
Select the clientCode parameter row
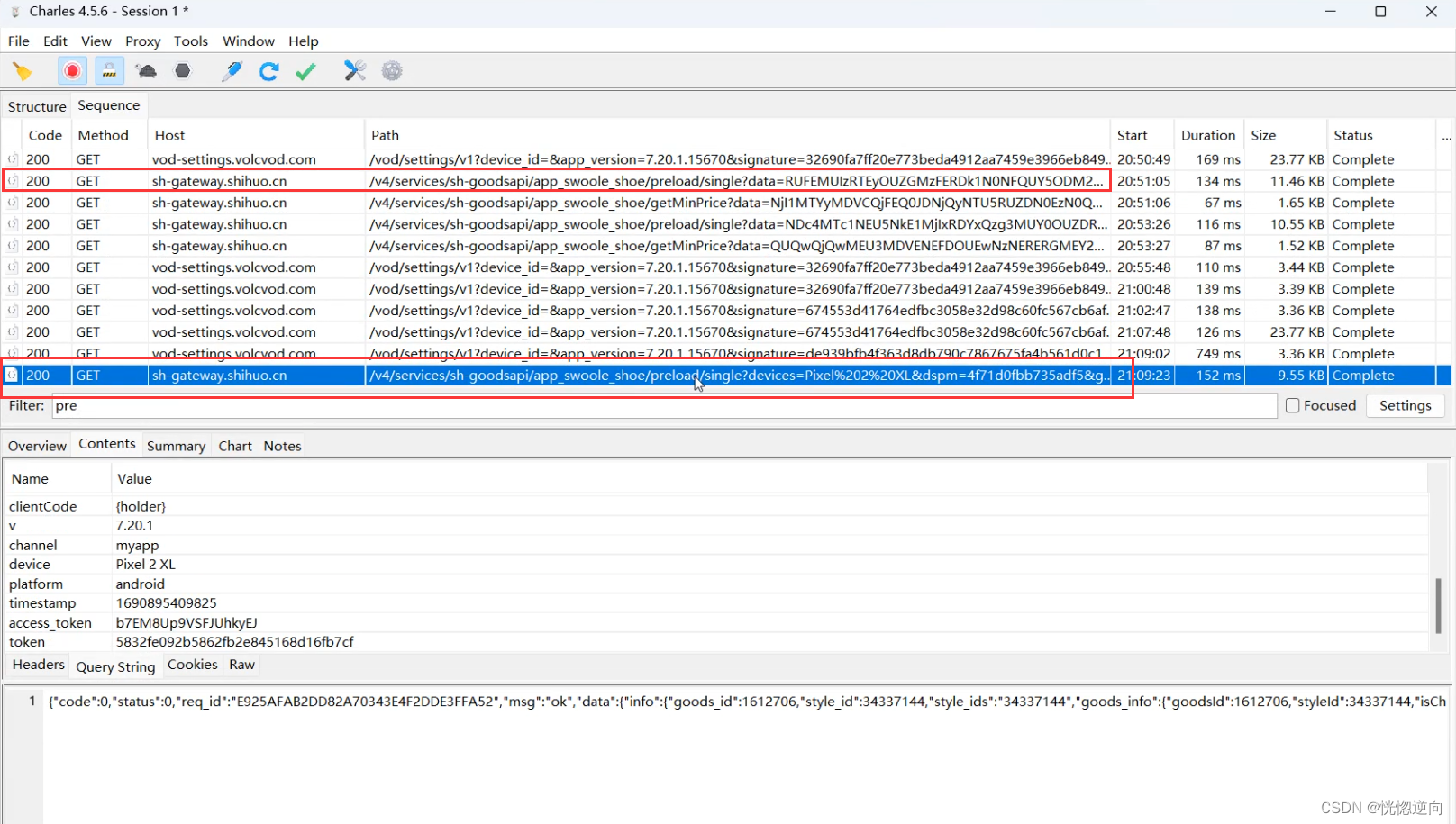point(716,506)
